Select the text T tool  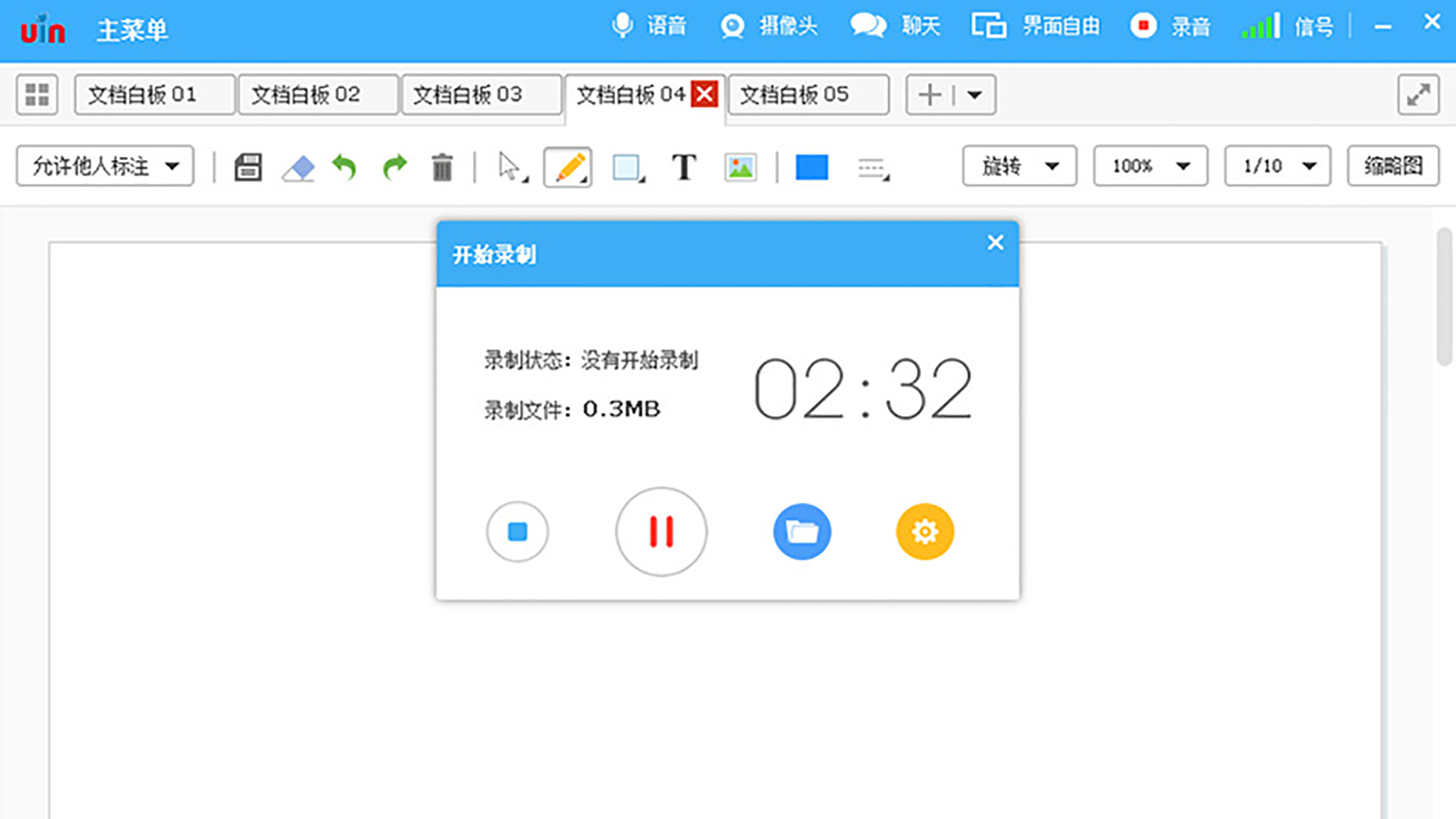[x=684, y=167]
